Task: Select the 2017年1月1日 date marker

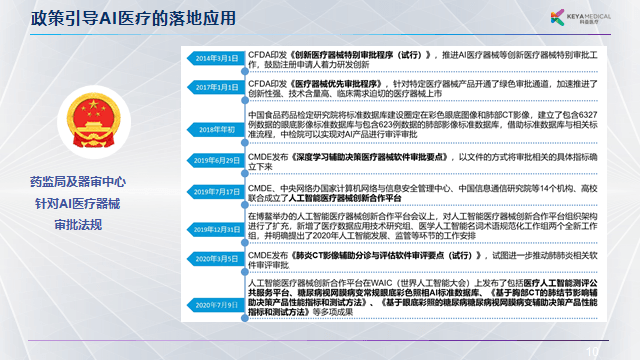Action: click(216, 87)
